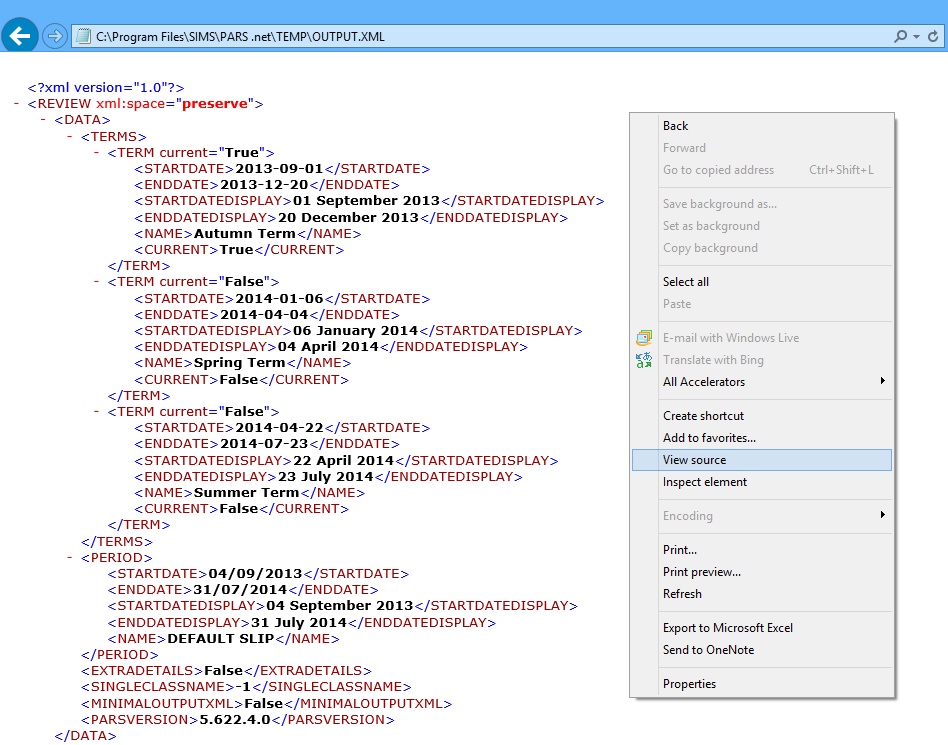Click Set as background entry

[x=761, y=226]
